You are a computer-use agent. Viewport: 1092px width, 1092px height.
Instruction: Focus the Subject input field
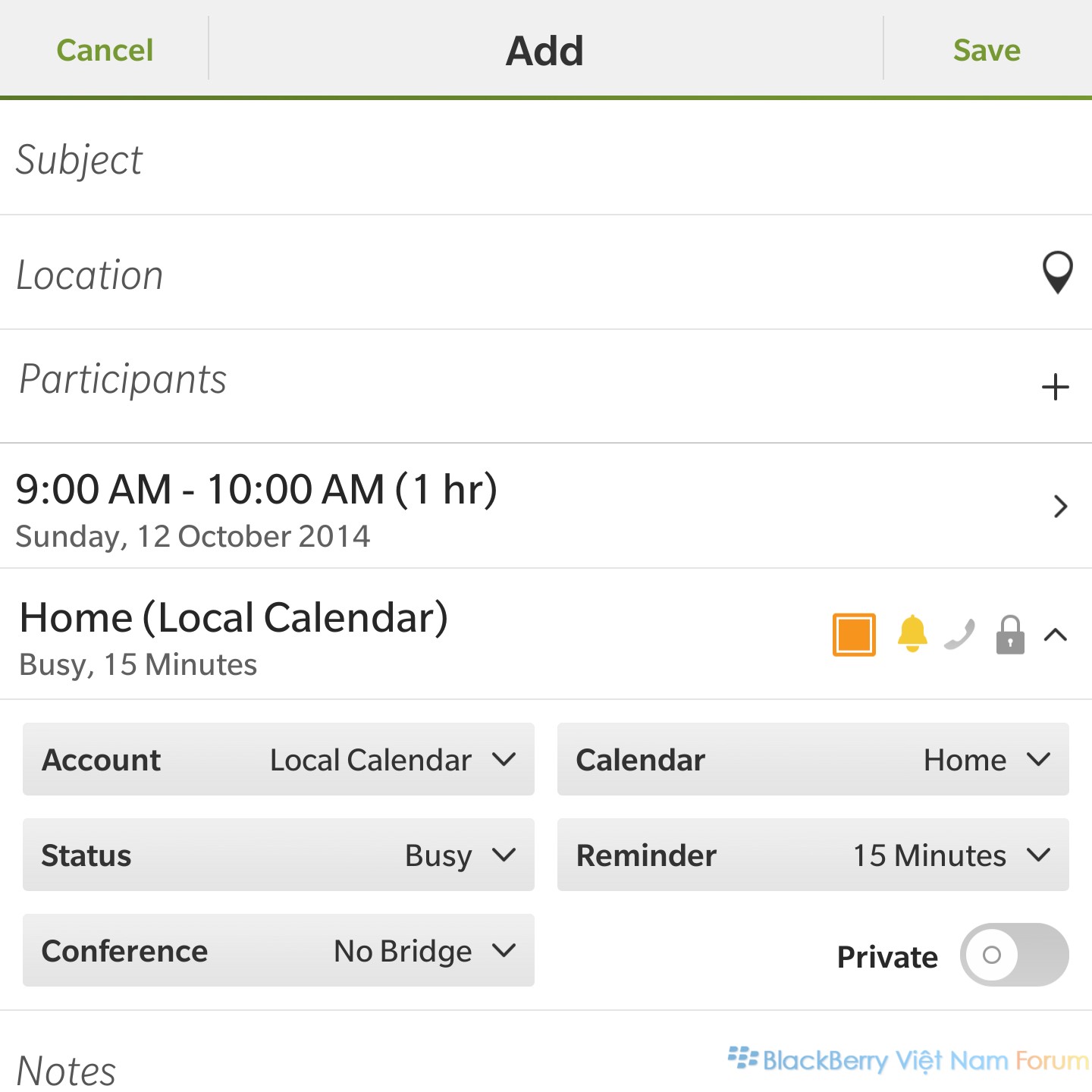point(546,159)
